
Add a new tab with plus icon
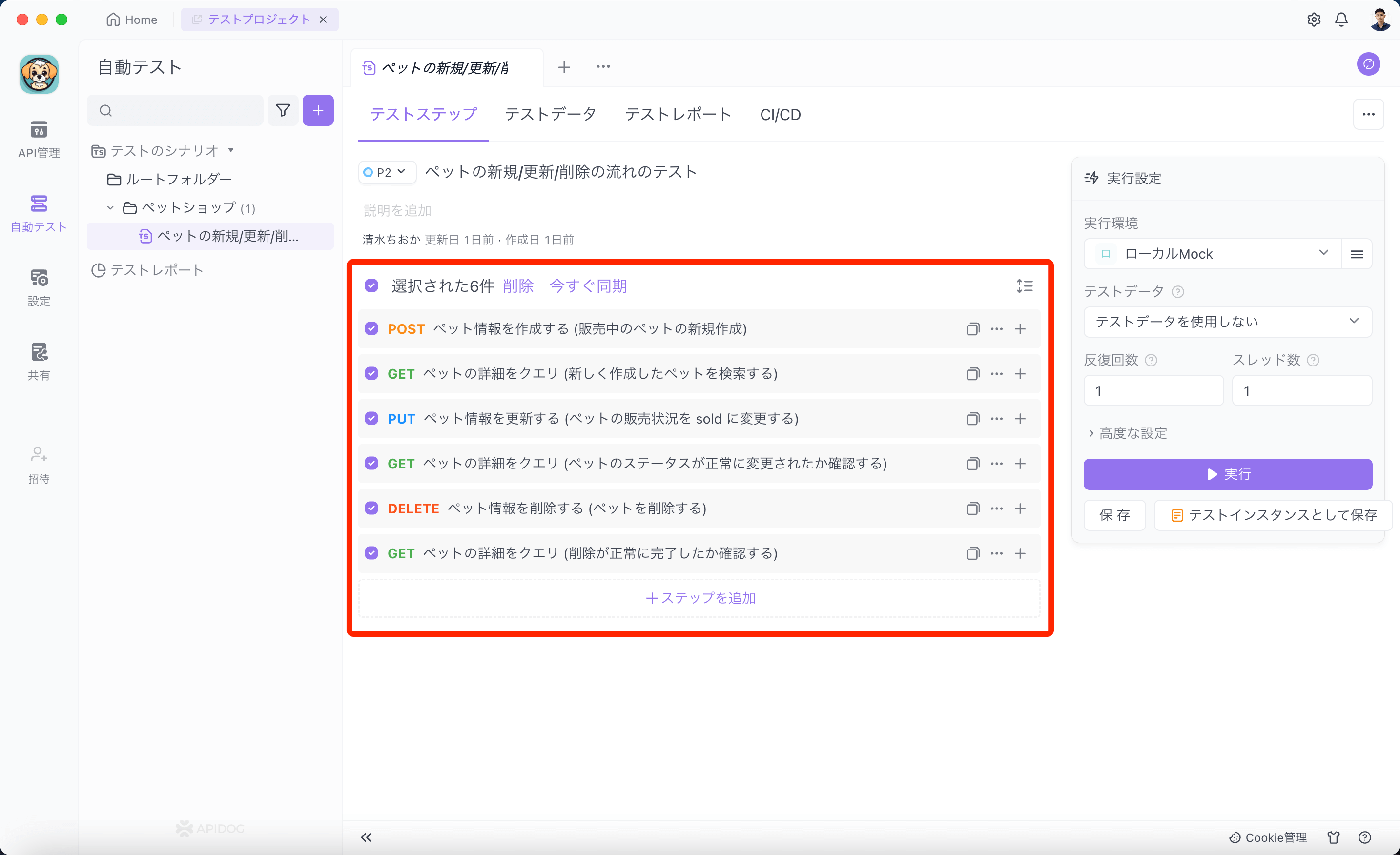(x=564, y=67)
